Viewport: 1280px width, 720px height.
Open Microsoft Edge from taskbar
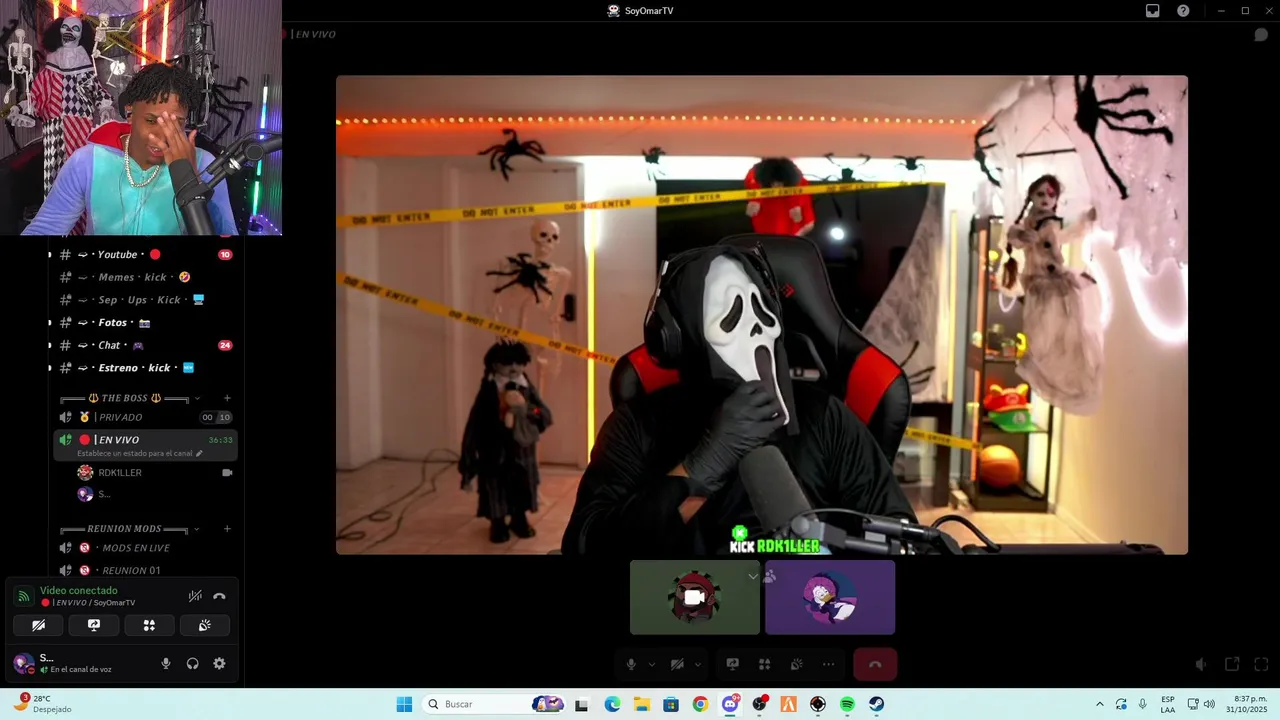point(612,705)
